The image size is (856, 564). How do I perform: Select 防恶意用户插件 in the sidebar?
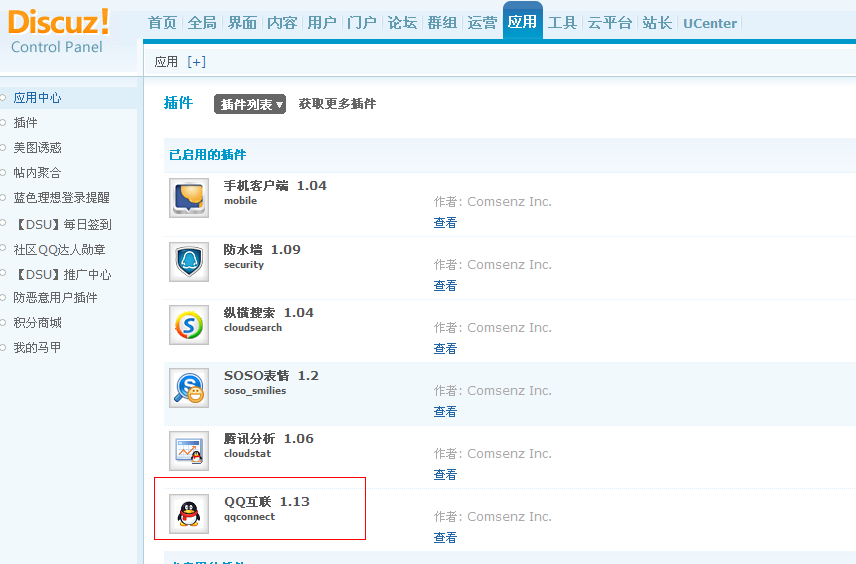click(x=56, y=298)
